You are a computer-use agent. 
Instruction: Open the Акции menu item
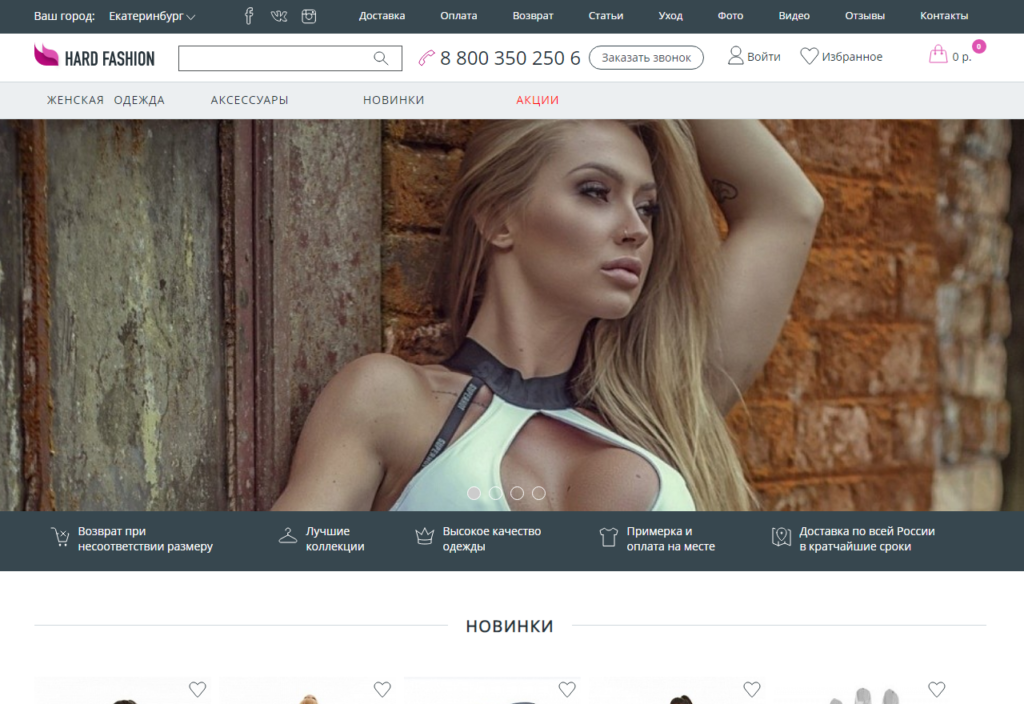point(537,100)
